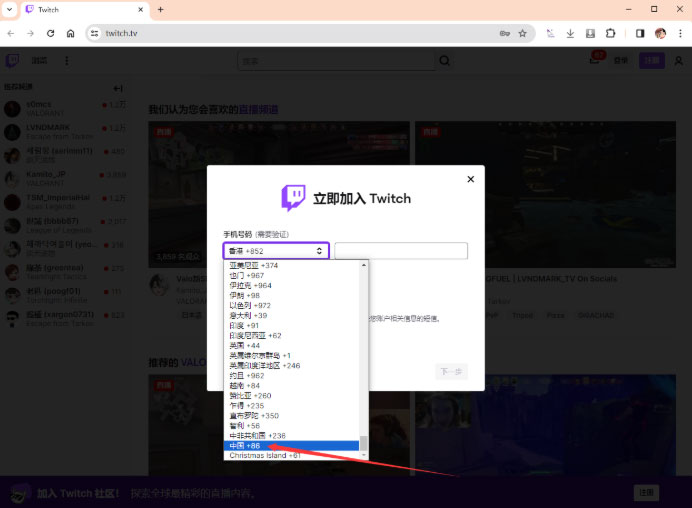Select 印度 +91 country code
The height and width of the screenshot is (508, 692).
(x=291, y=326)
